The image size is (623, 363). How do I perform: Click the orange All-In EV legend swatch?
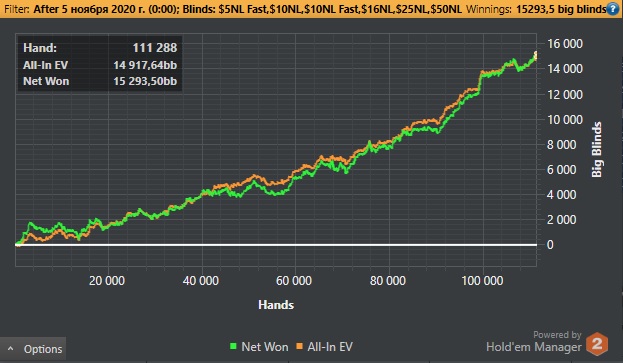coord(299,346)
